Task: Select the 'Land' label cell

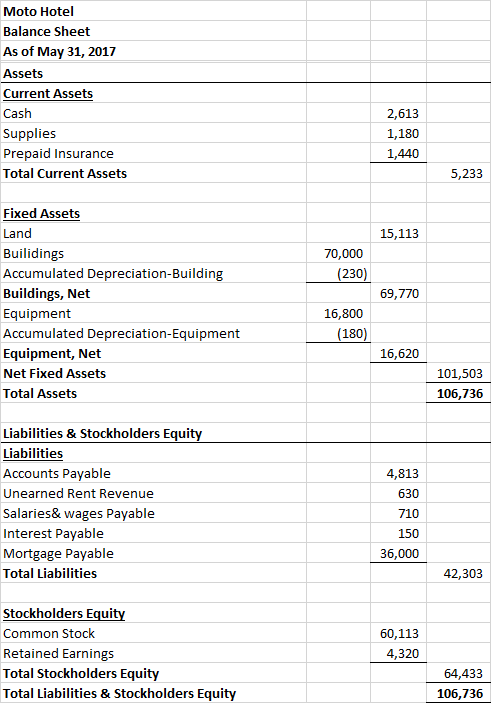Action: click(x=17, y=234)
